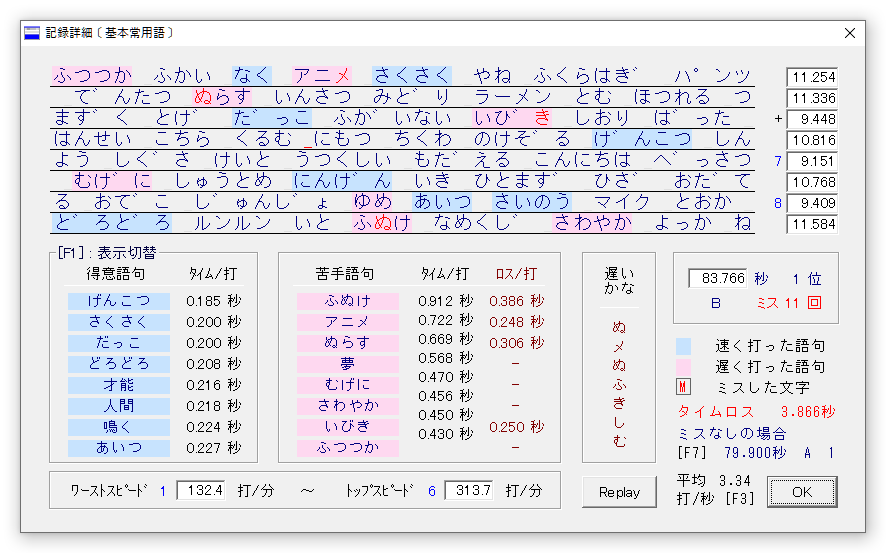Click the top speed 313.7 field
The height and width of the screenshot is (553, 886).
coord(468,490)
